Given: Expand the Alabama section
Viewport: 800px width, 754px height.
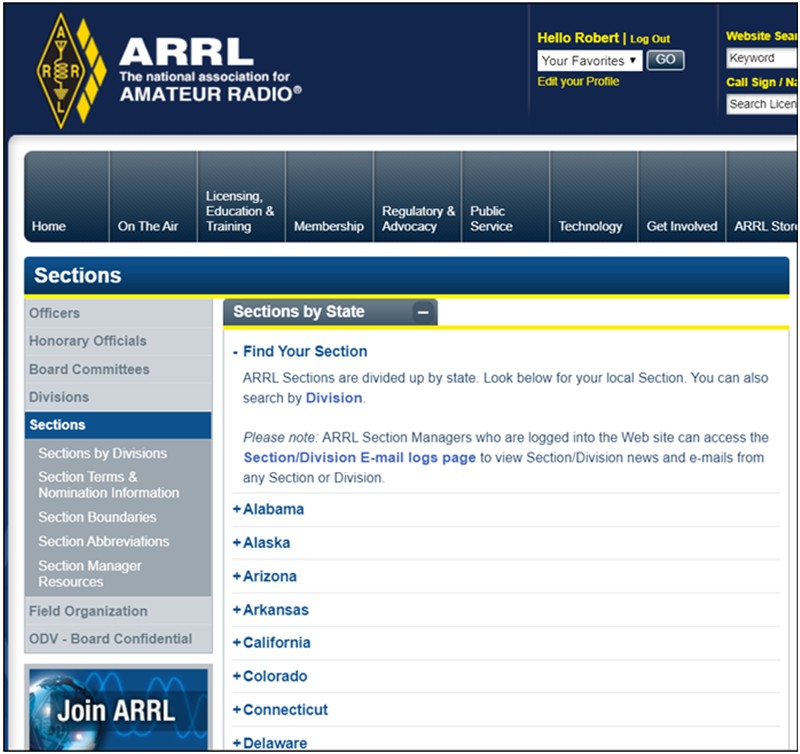Looking at the screenshot, I should (272, 509).
